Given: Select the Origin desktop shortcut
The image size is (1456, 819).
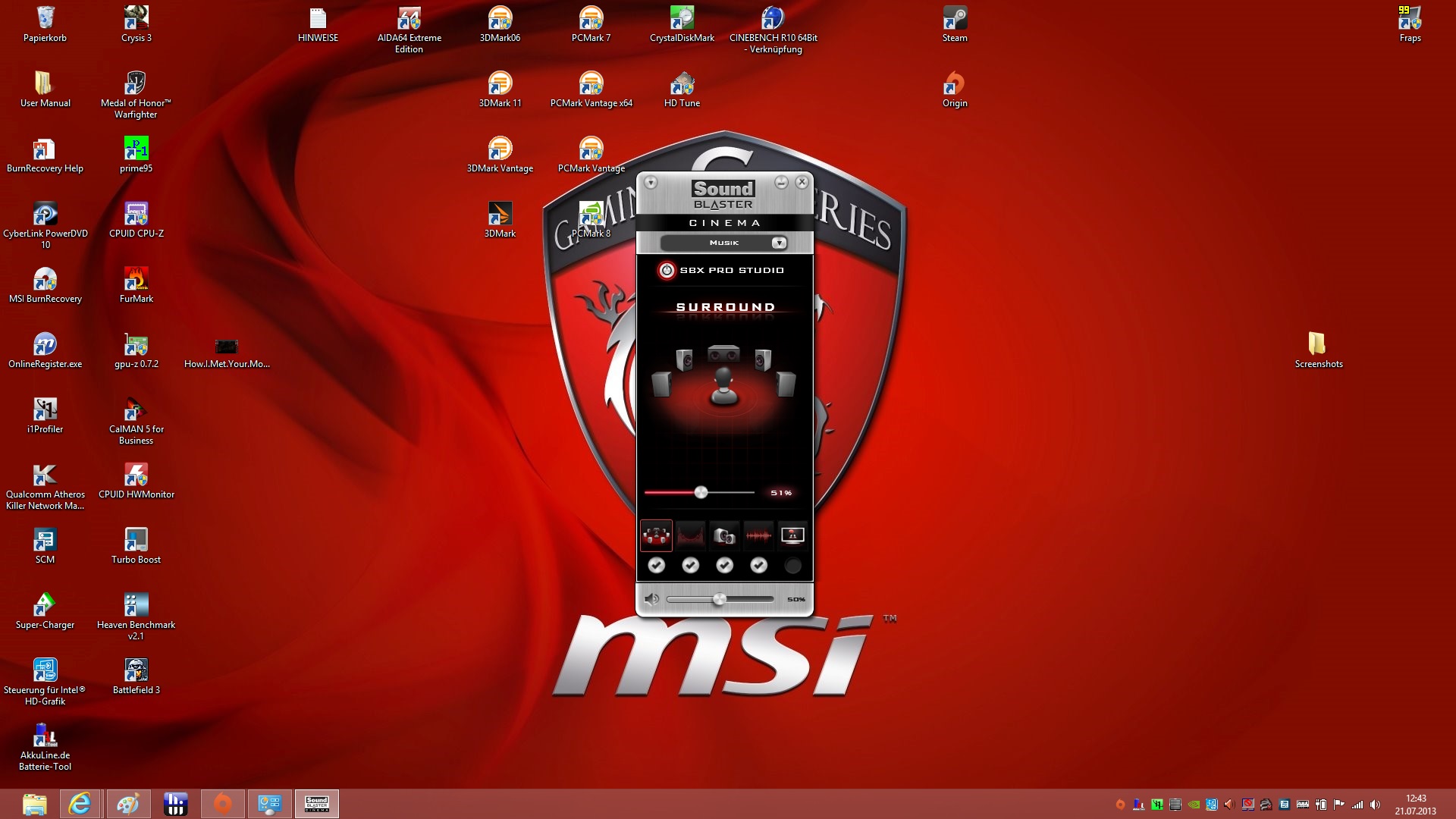Looking at the screenshot, I should pyautogui.click(x=955, y=89).
